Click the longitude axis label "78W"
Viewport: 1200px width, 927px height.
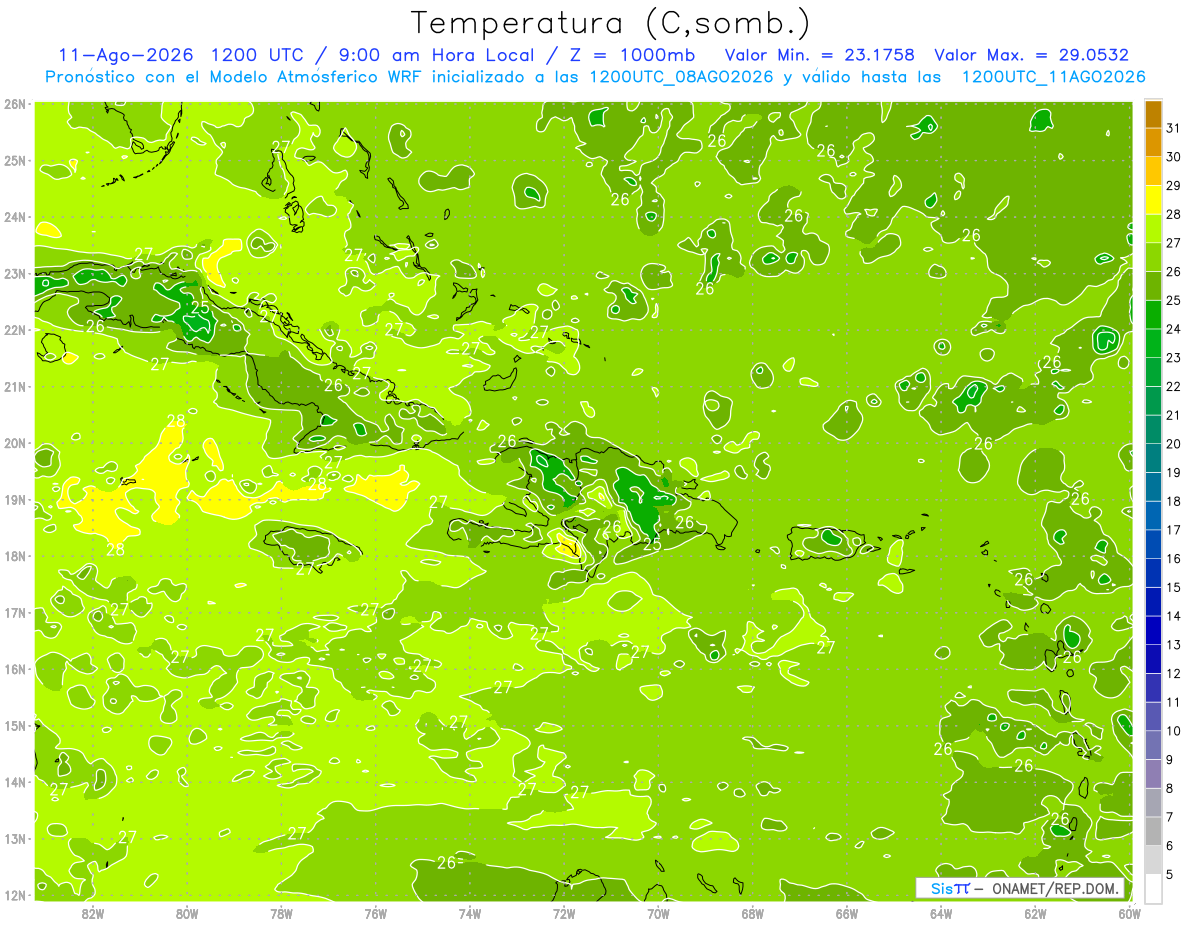[282, 913]
